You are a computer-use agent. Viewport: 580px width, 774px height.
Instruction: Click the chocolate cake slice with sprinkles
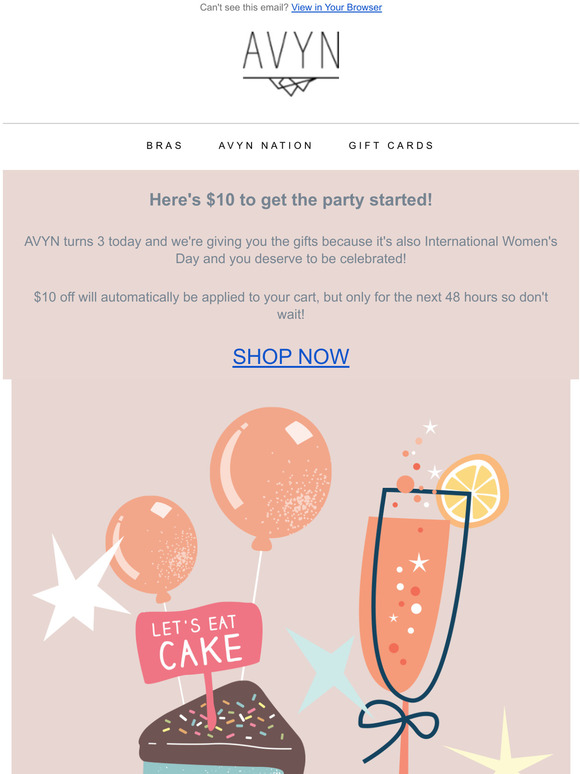click(221, 726)
